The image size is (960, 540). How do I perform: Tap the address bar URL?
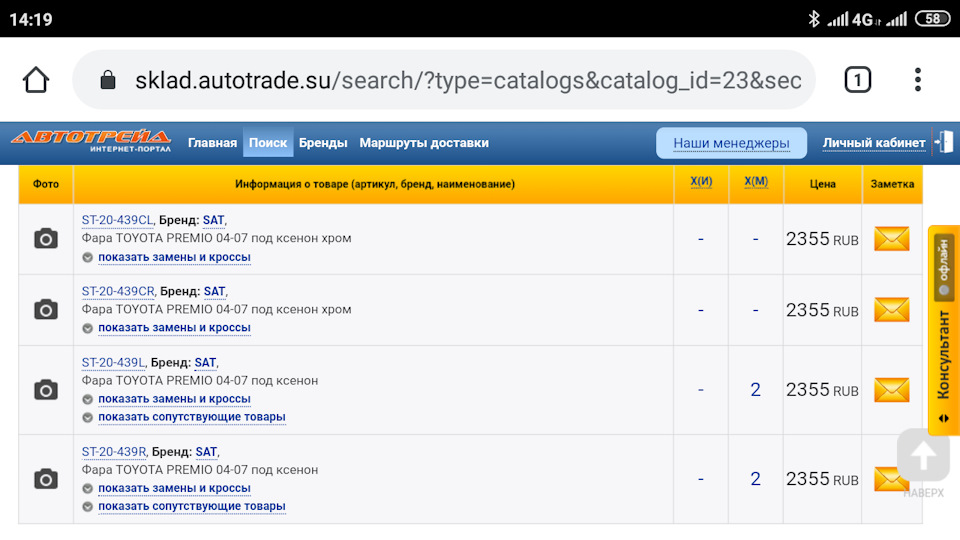click(468, 80)
